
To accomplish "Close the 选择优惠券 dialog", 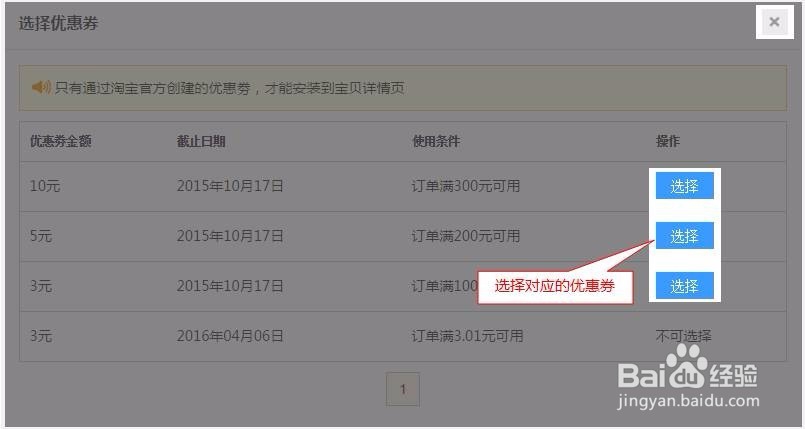I will coord(774,22).
